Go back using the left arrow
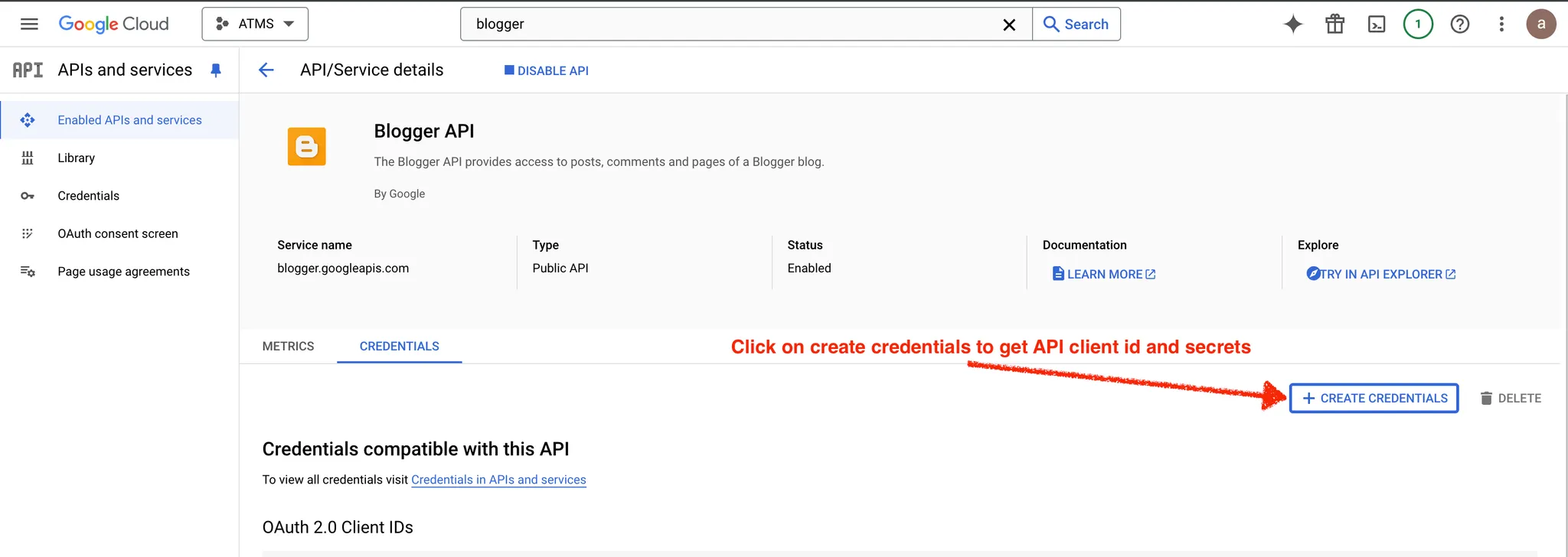1568x557 pixels. pyautogui.click(x=266, y=70)
